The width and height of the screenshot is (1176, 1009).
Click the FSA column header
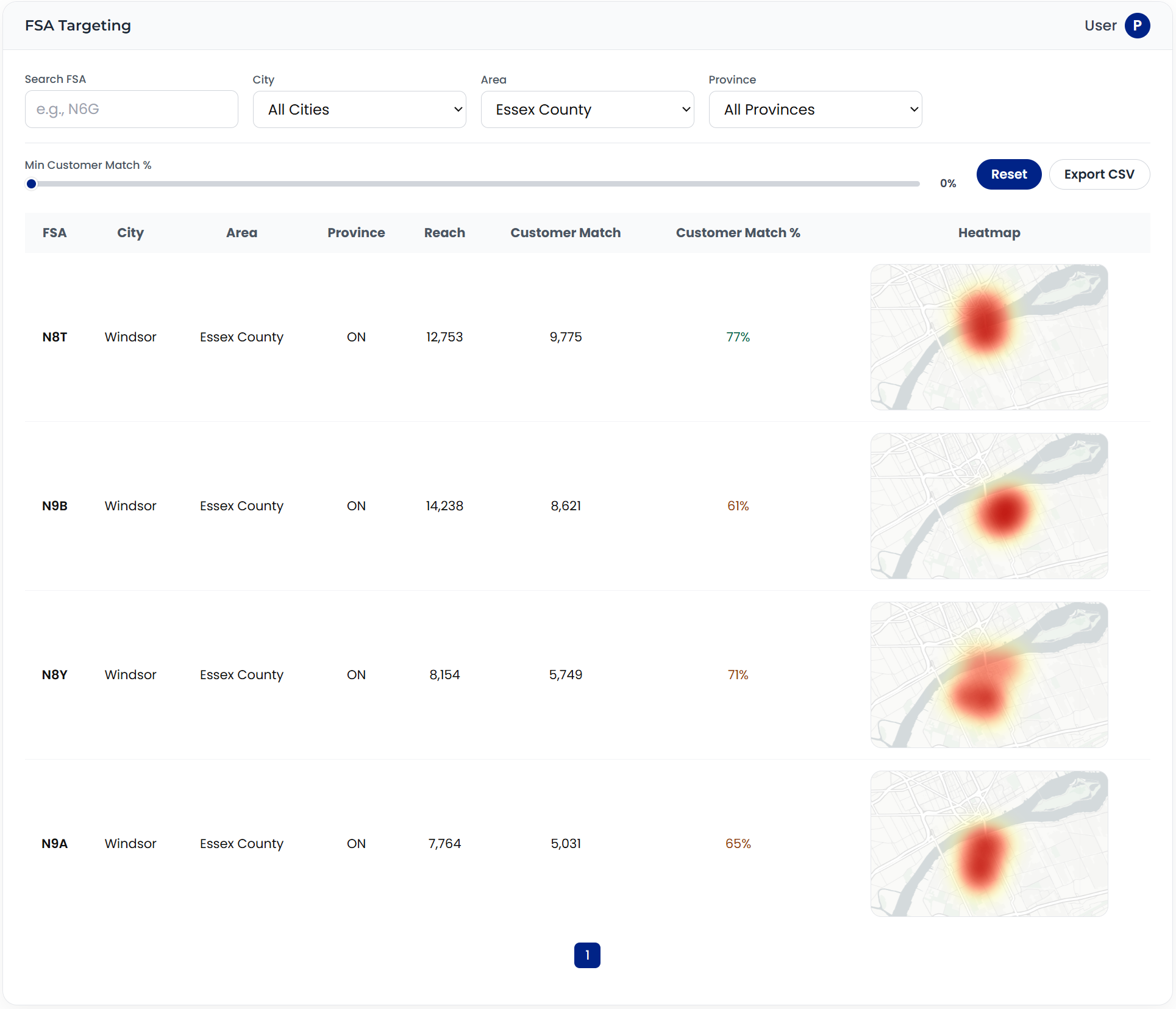(x=54, y=233)
